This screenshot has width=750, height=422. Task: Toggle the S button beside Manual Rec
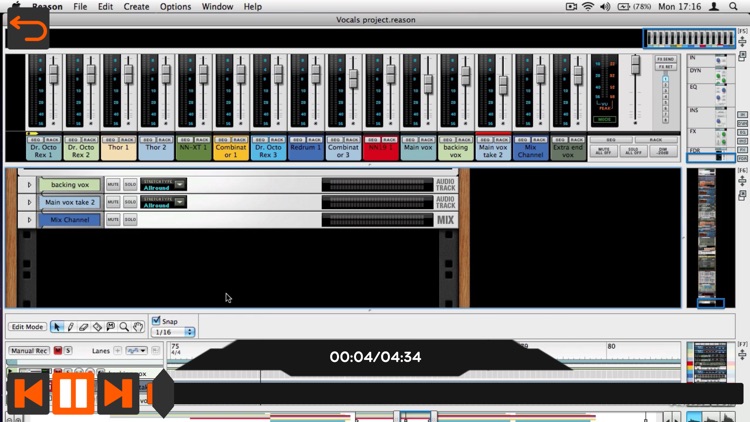68,351
